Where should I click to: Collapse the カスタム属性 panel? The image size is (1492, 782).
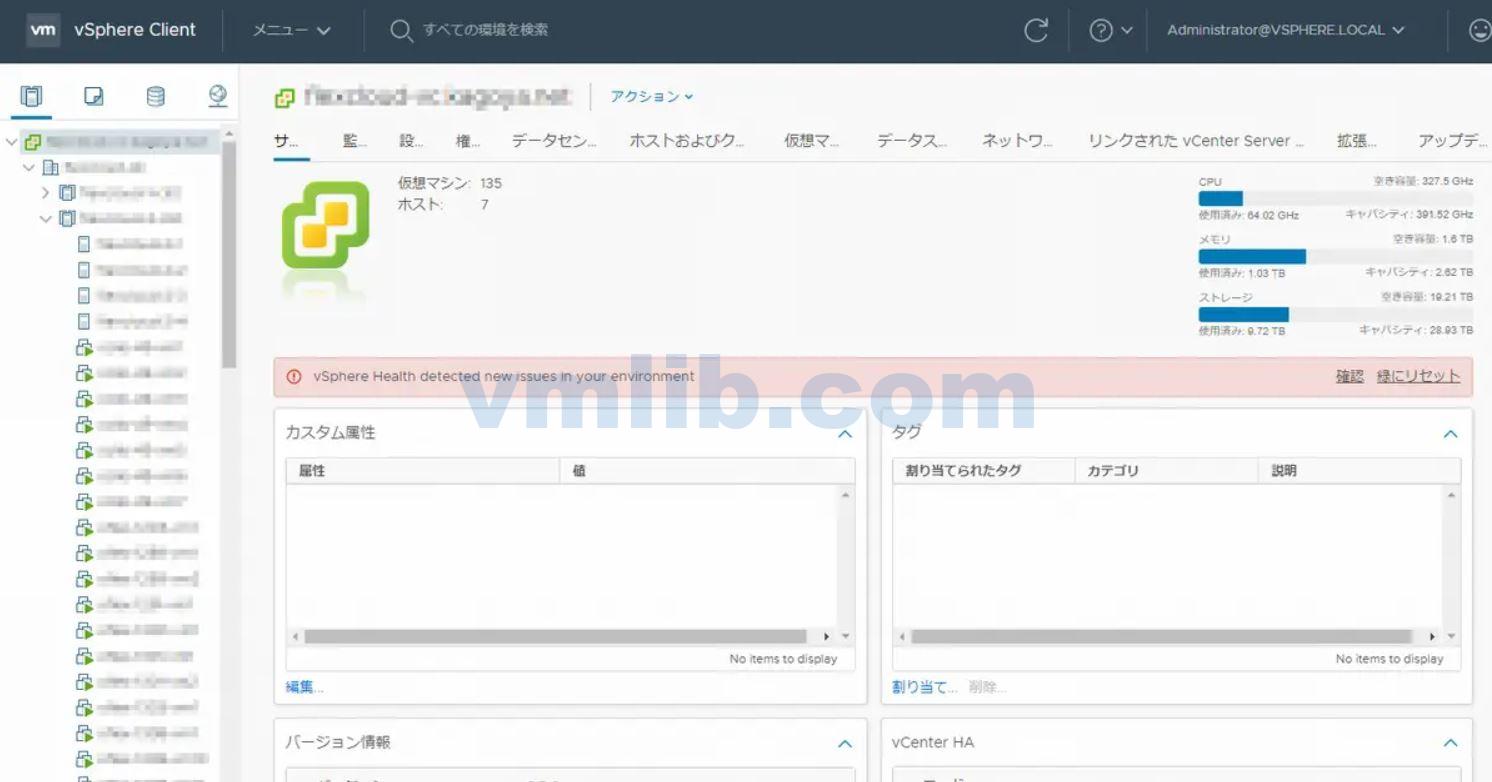pyautogui.click(x=844, y=434)
